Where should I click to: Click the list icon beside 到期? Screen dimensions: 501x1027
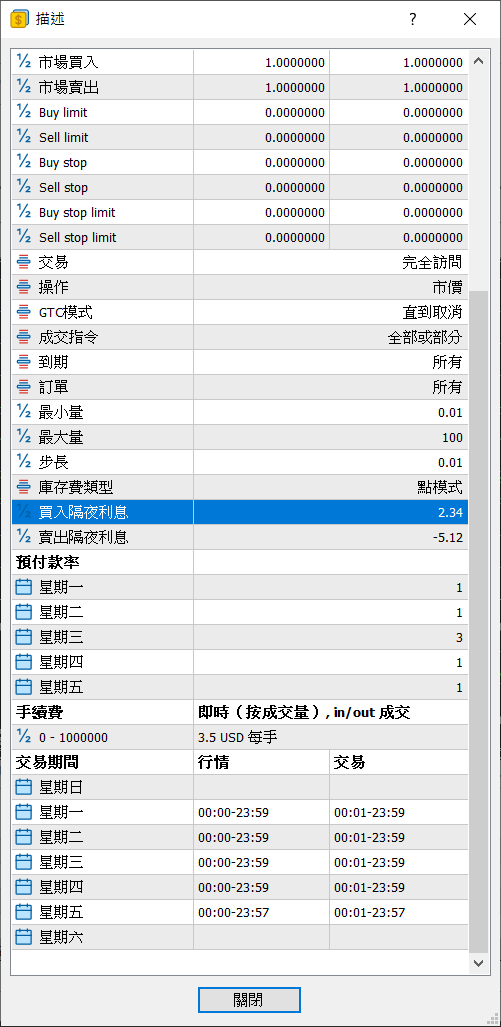(24, 362)
